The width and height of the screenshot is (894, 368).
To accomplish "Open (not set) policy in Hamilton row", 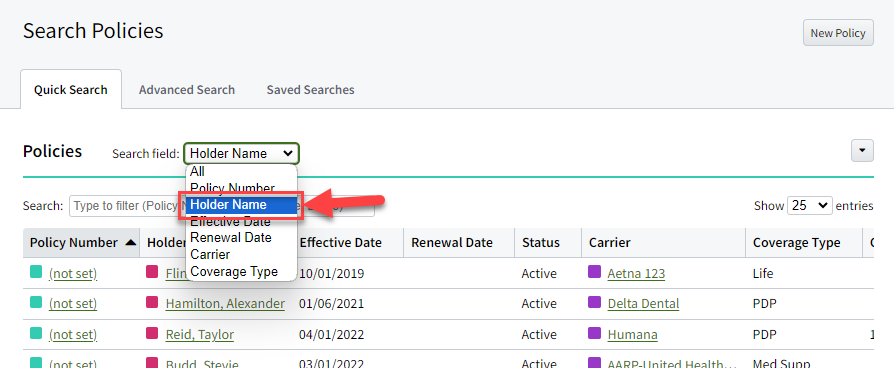I will 73,304.
